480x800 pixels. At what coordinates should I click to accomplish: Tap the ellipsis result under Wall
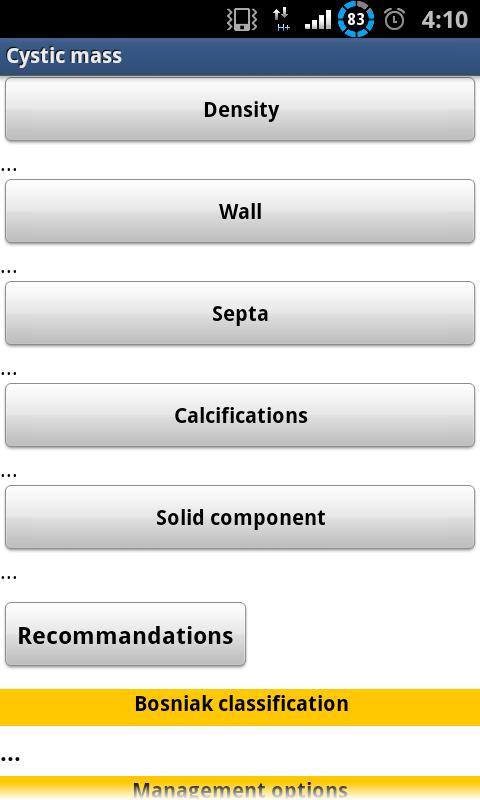tap(9, 271)
